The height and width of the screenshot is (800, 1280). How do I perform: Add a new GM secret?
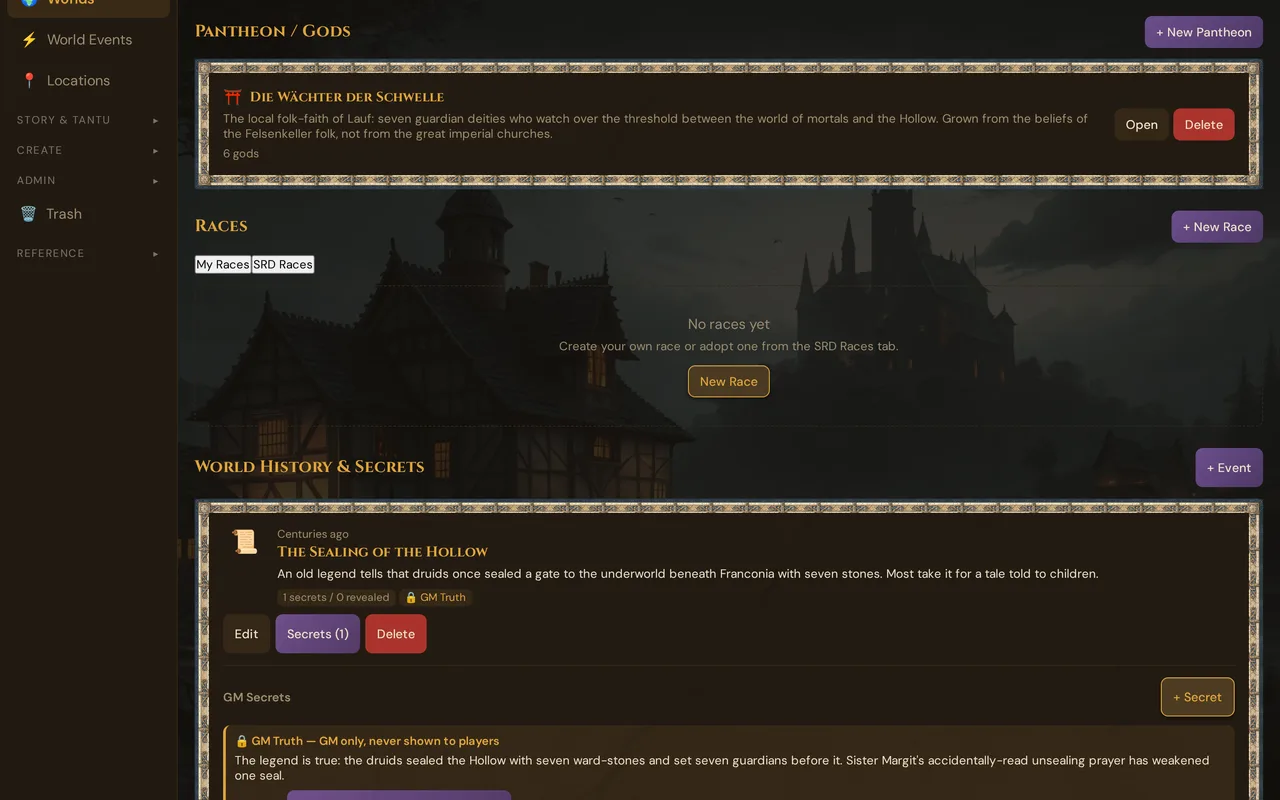[x=1198, y=697]
